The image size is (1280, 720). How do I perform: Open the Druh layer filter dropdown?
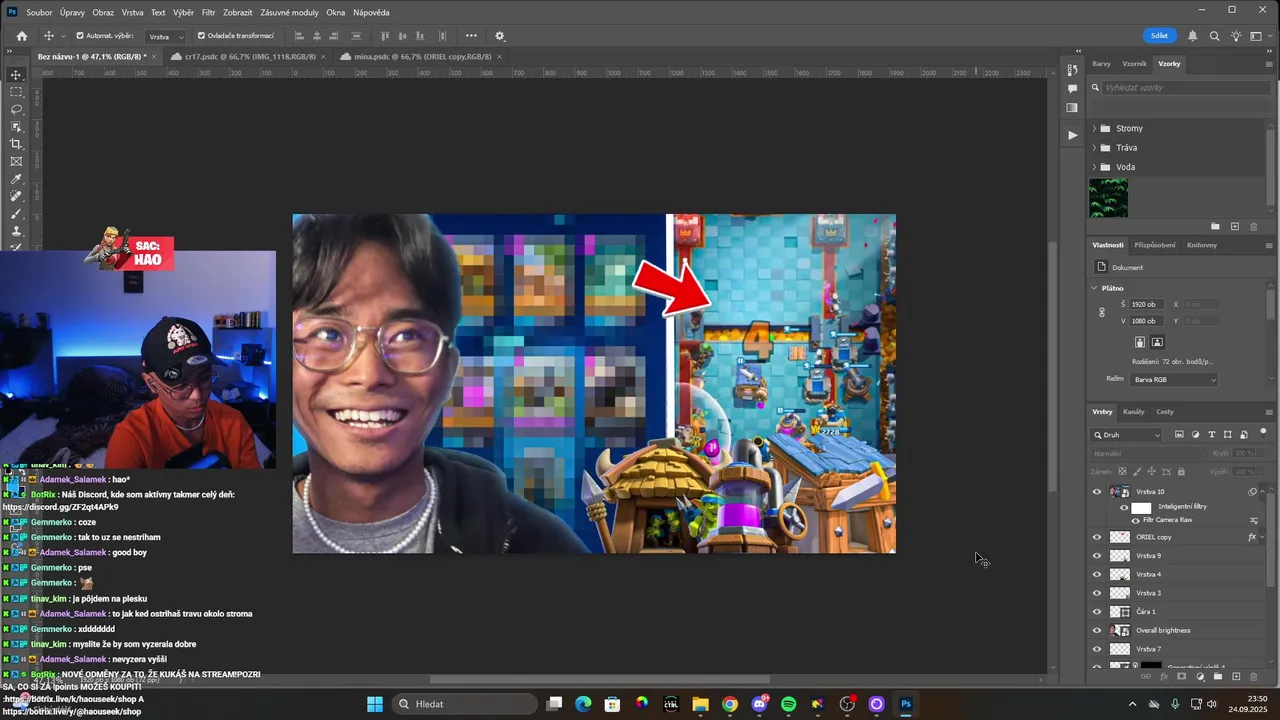point(1128,435)
